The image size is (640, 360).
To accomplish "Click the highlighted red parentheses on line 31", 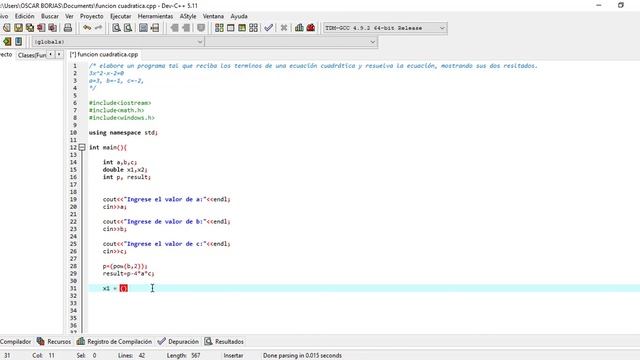I will pos(123,289).
